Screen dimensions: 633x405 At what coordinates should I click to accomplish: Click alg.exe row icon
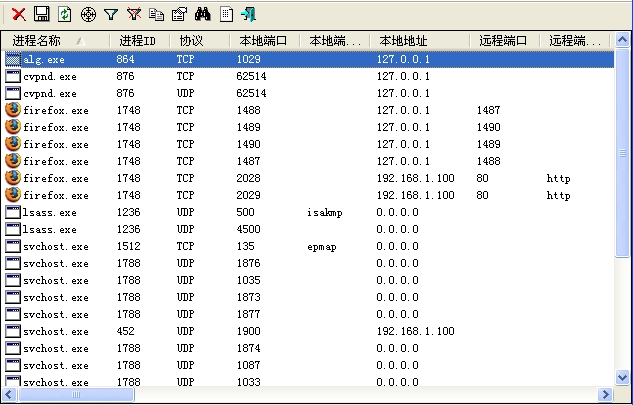tap(13, 59)
